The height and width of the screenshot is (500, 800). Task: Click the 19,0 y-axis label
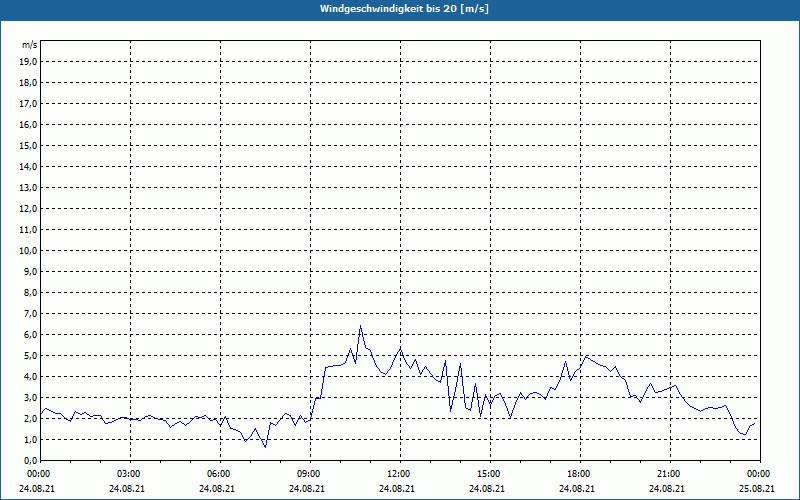click(x=29, y=62)
